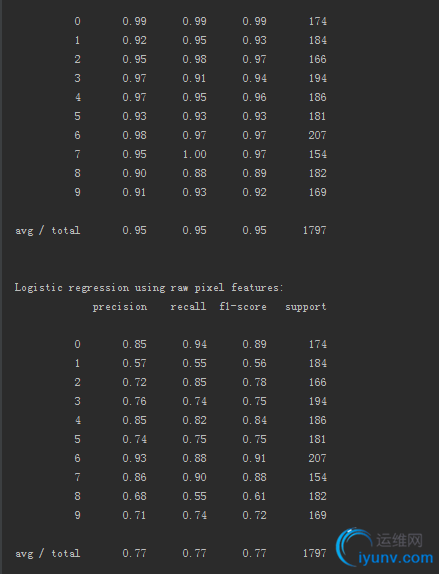Screen dimensions: 439x574
Task: Click support value 207 in upper table
Action: coord(317,135)
